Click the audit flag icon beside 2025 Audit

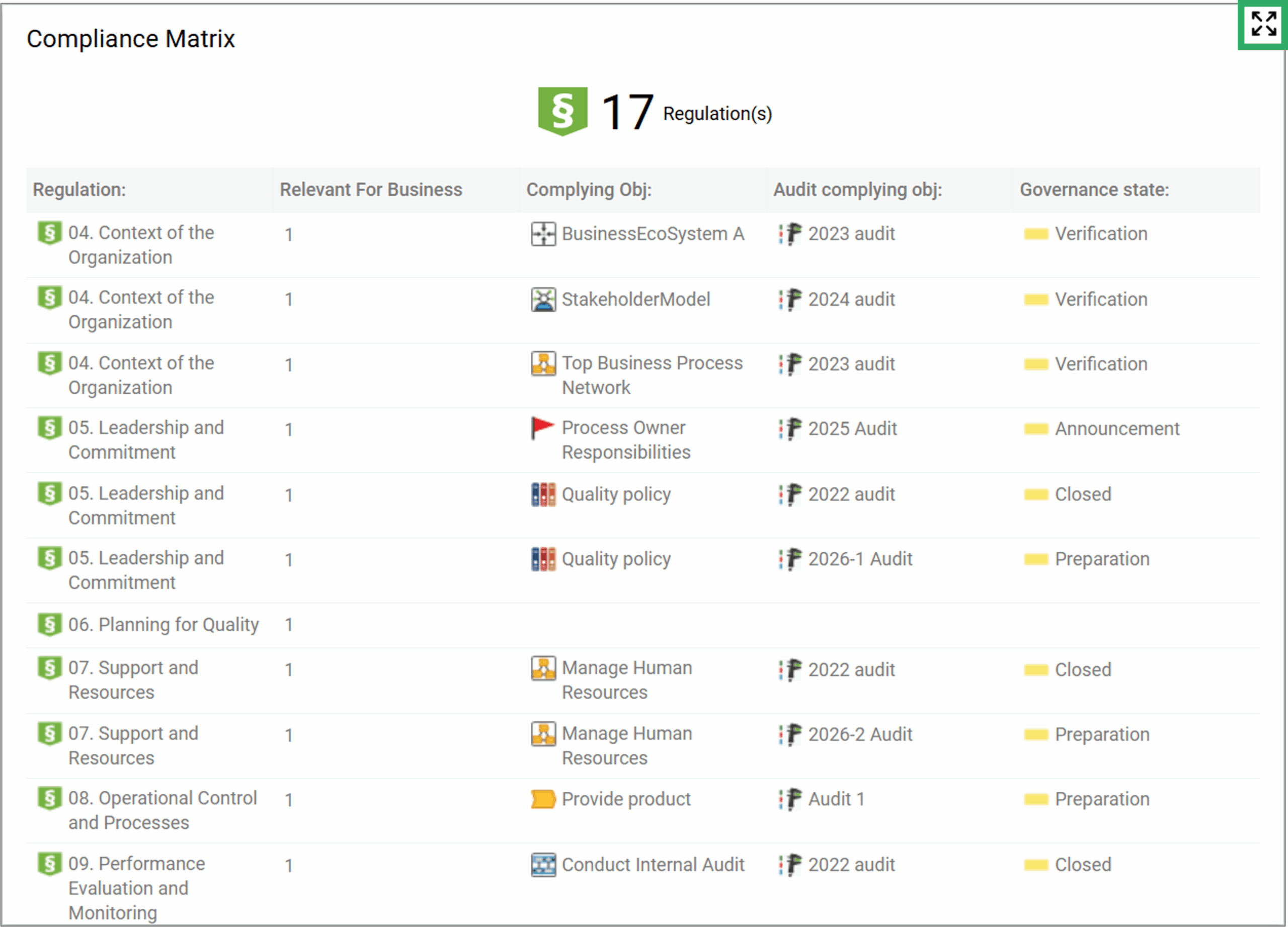[790, 430]
